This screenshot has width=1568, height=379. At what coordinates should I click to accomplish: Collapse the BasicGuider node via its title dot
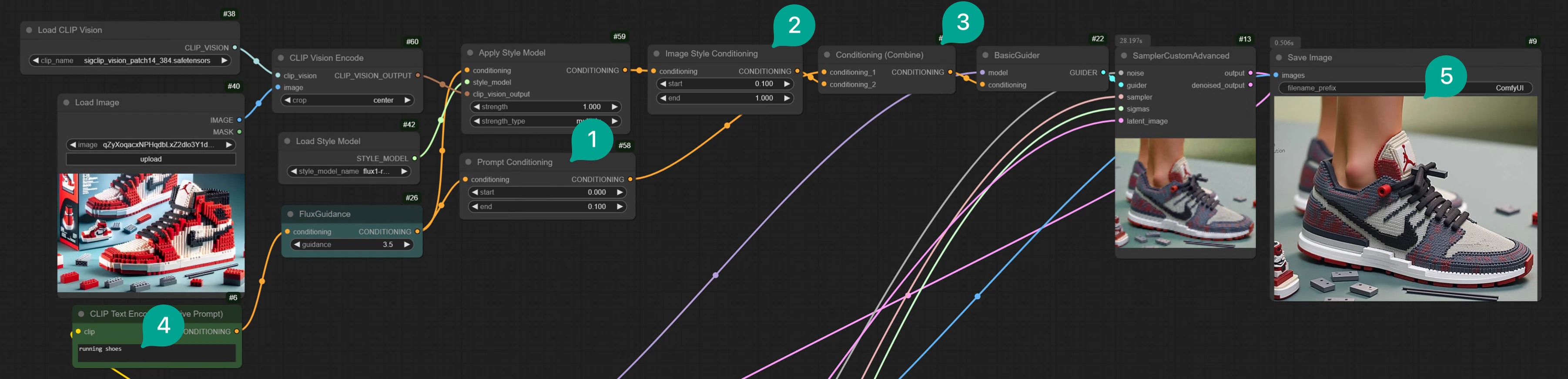pos(985,55)
